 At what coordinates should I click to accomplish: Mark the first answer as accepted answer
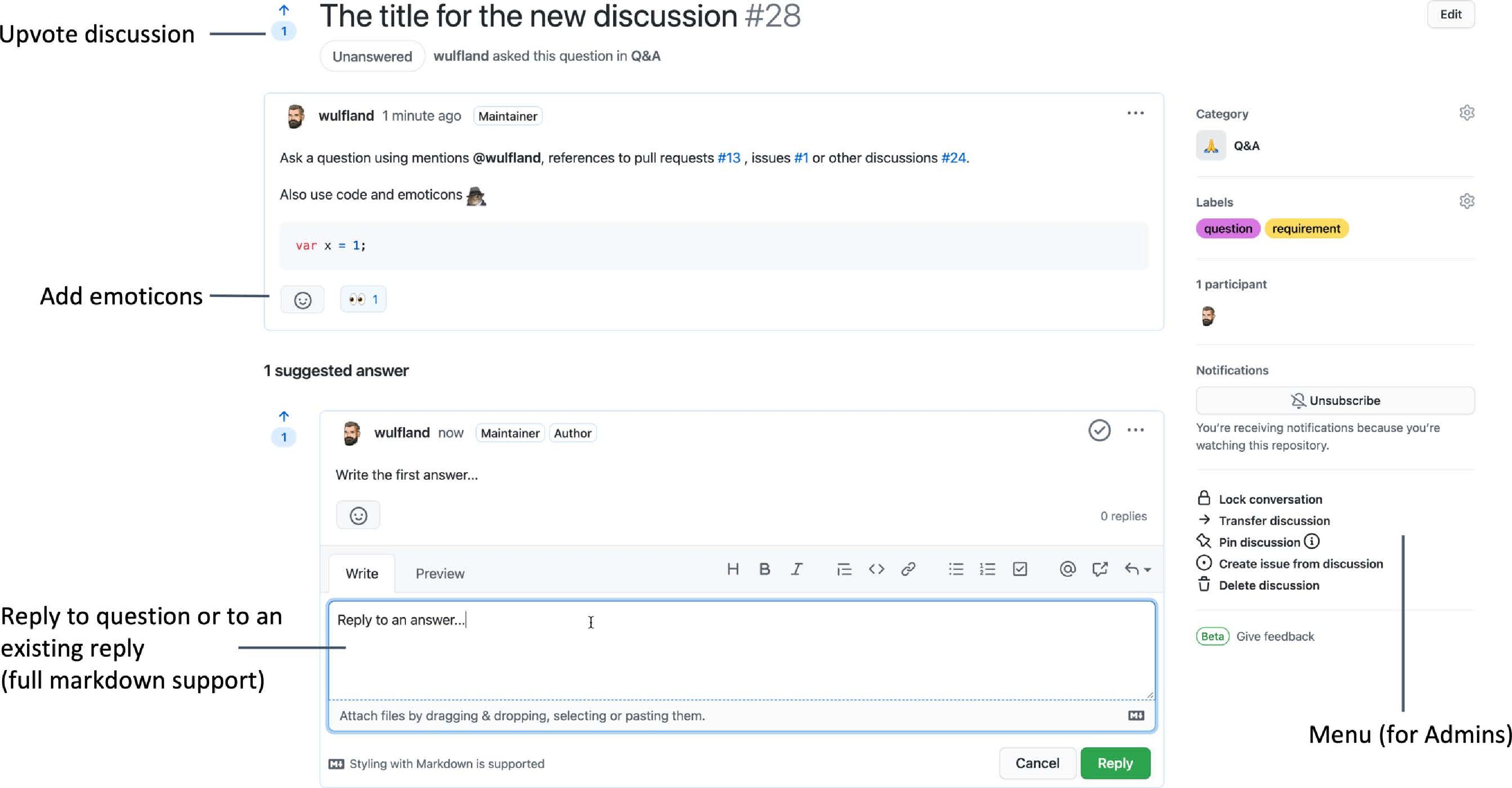pos(1099,430)
